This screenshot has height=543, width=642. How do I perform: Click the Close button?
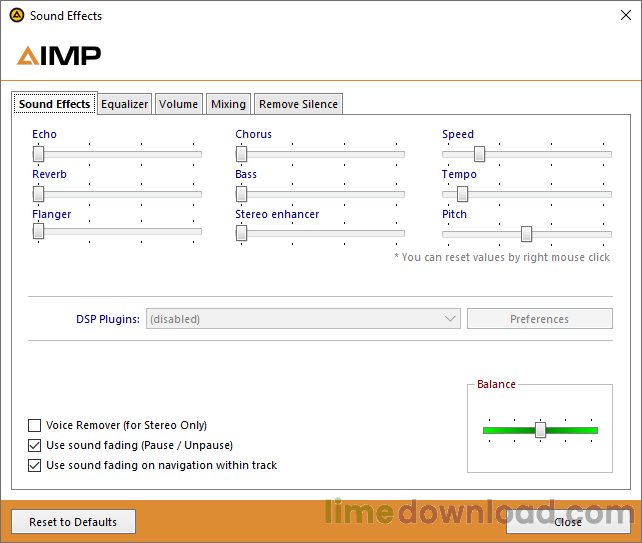click(568, 522)
